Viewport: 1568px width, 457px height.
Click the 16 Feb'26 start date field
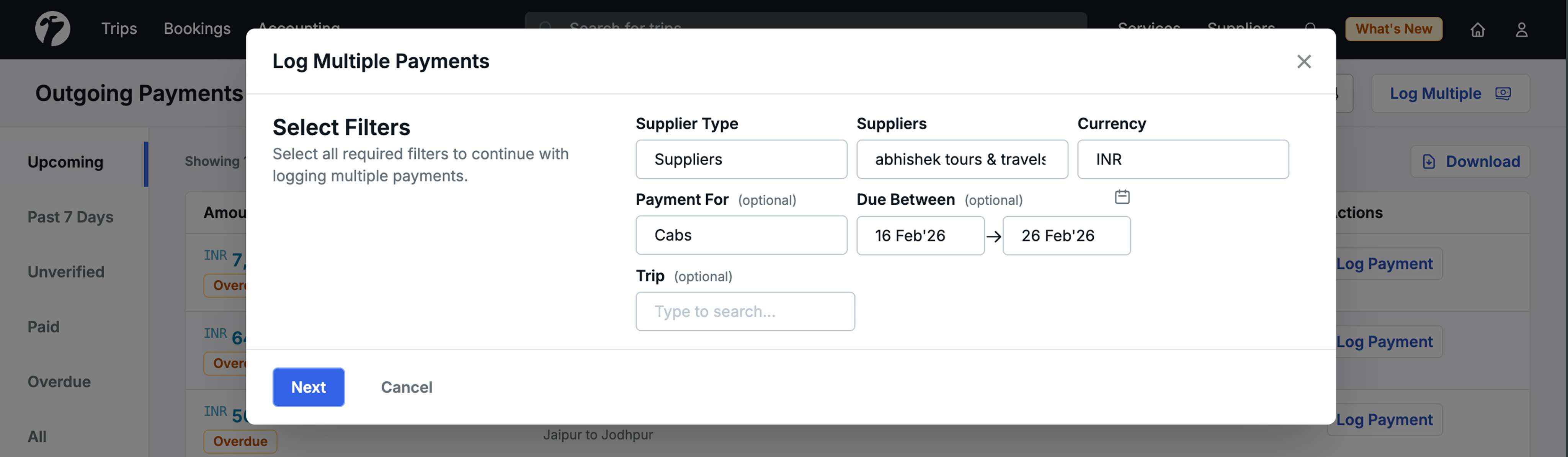919,235
